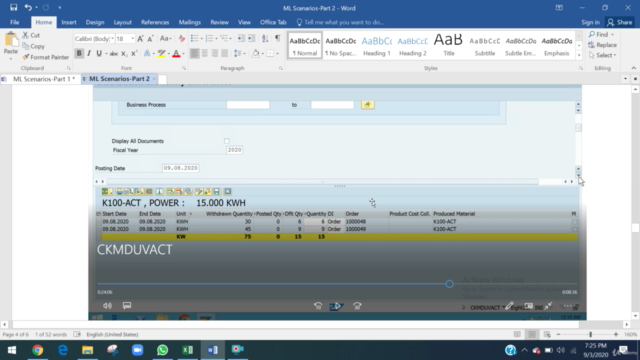Expand the Styles gallery
This screenshot has height=360, width=640.
(579, 56)
